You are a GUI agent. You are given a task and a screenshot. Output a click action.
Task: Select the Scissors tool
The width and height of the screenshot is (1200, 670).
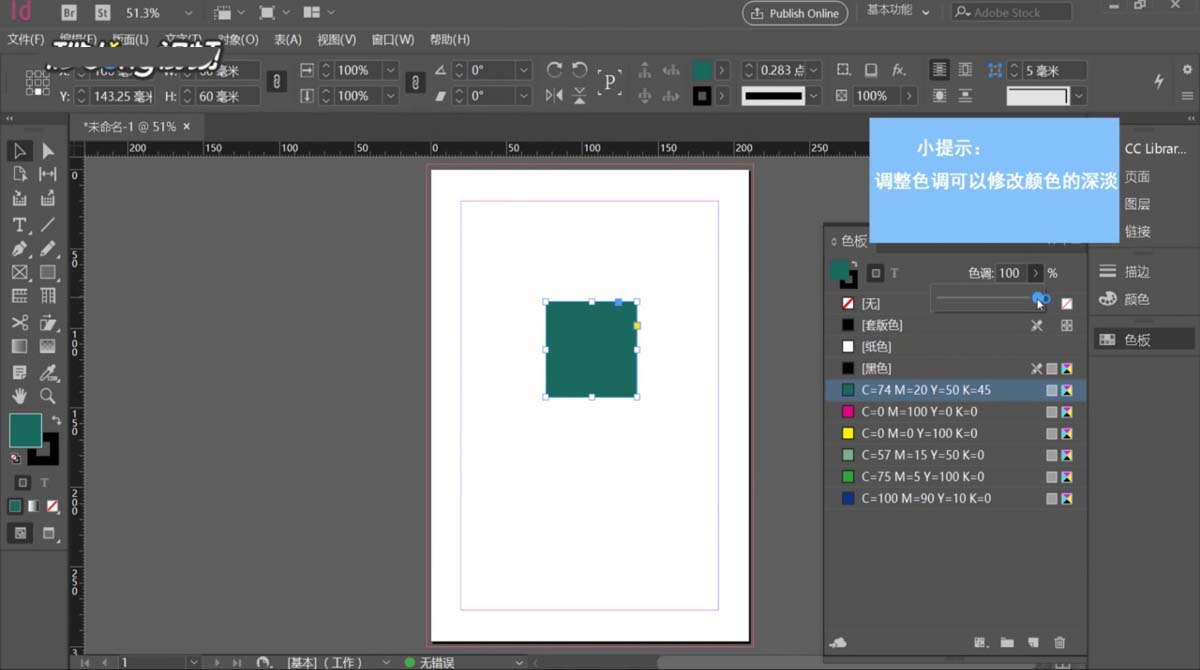[x=18, y=322]
